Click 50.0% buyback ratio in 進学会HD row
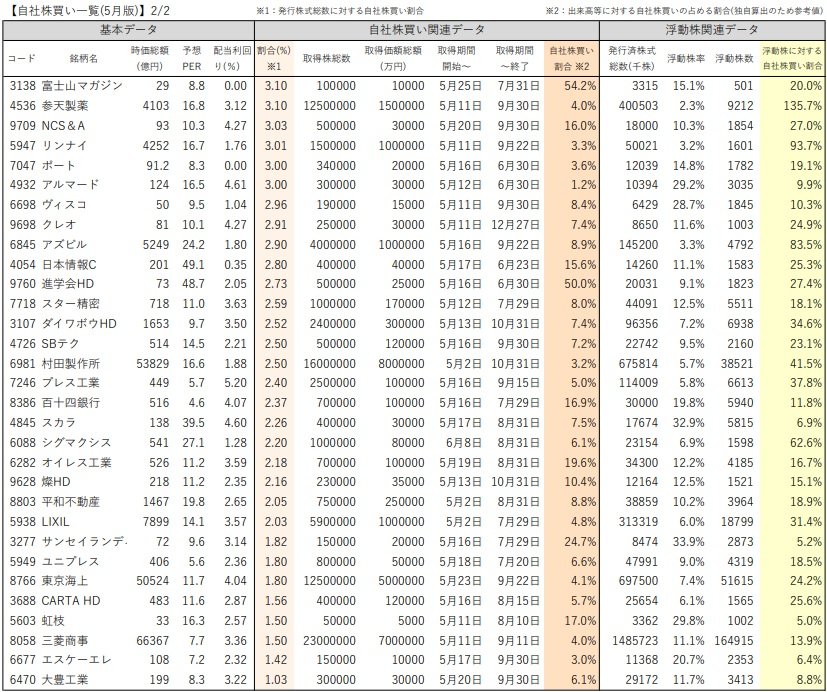This screenshot has width=827, height=692. (x=580, y=284)
